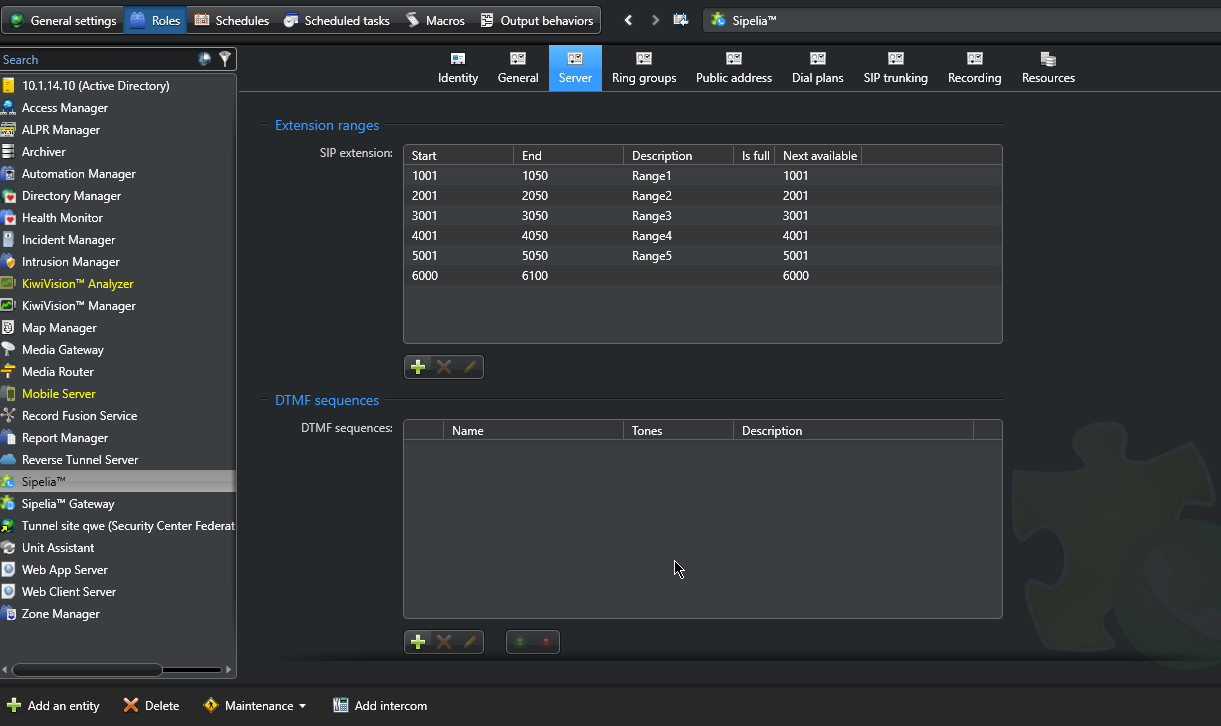Click the move-up green arrow for DTMF sequences

(x=520, y=642)
